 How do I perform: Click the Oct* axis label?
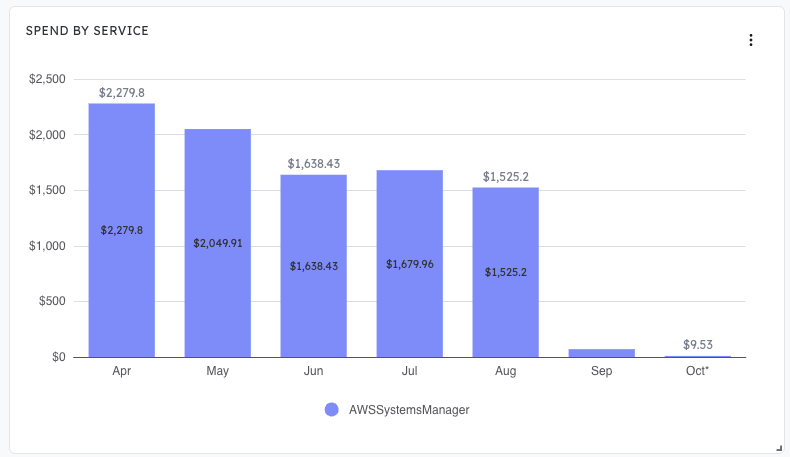[x=697, y=371]
